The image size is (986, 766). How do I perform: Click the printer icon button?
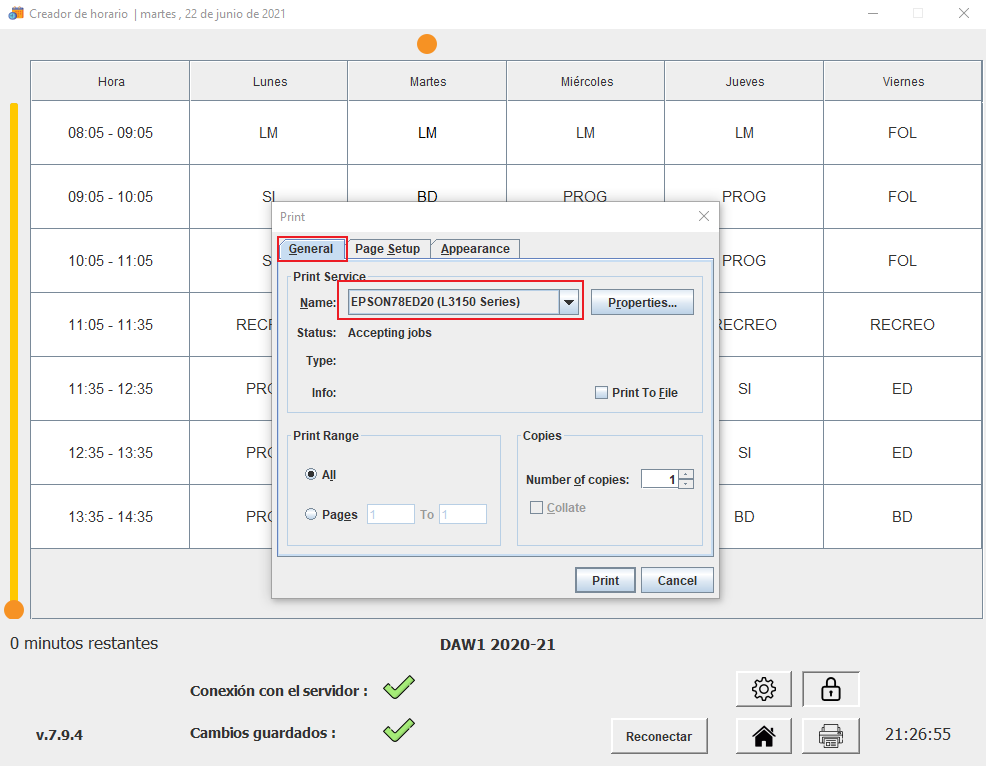(x=830, y=736)
